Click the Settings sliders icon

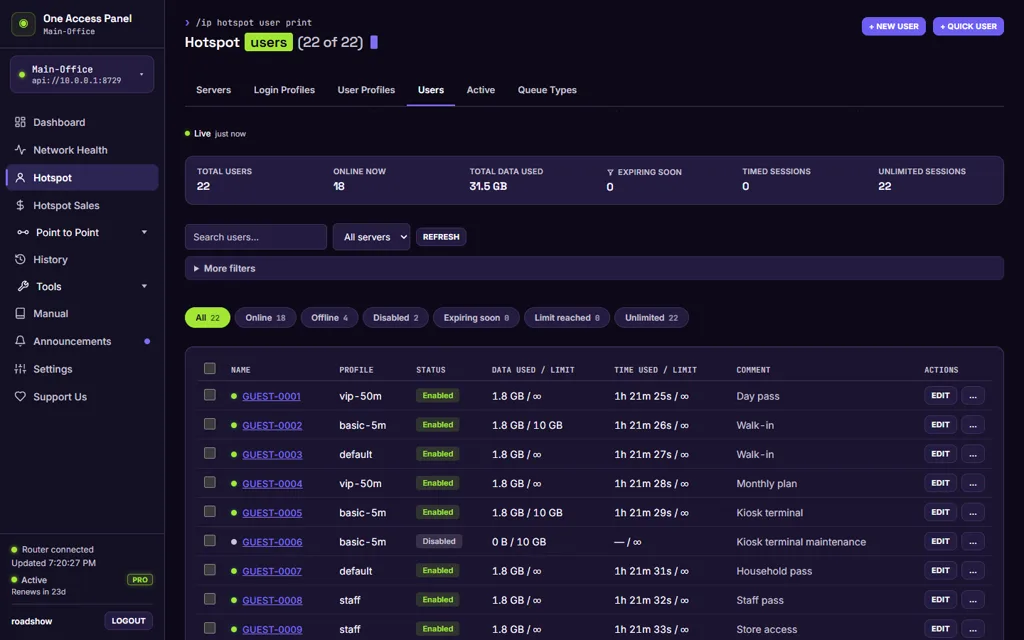20,369
